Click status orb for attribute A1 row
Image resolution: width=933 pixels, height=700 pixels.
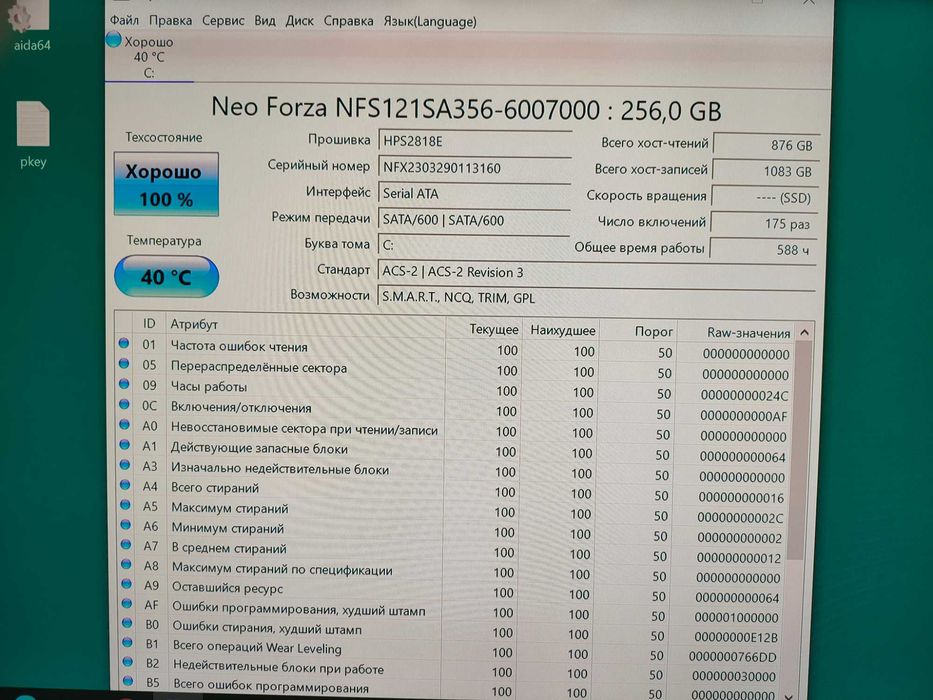click(x=124, y=445)
